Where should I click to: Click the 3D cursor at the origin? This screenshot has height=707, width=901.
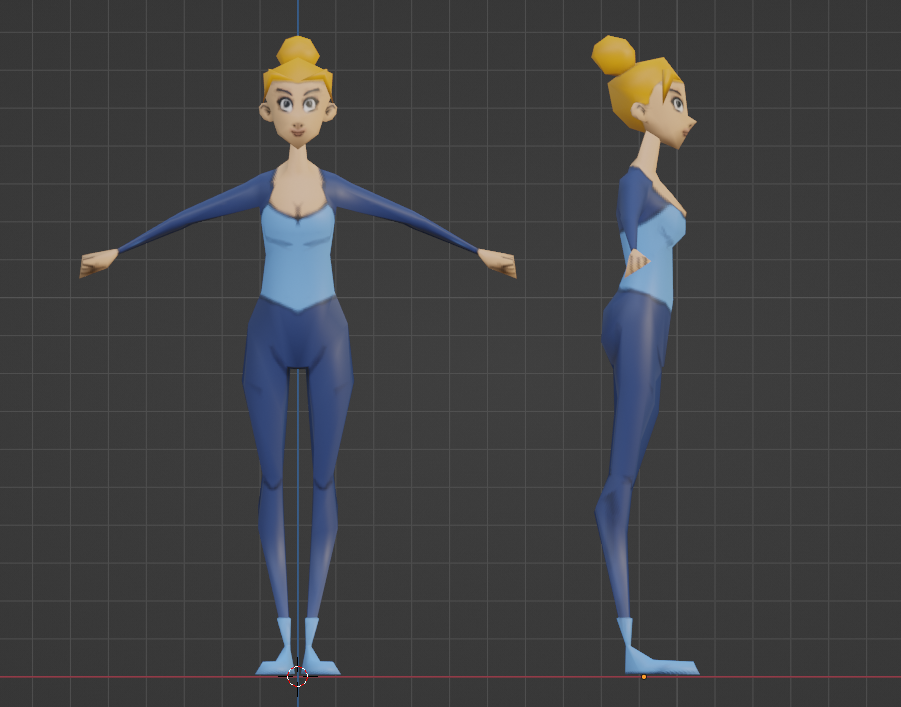[x=297, y=679]
